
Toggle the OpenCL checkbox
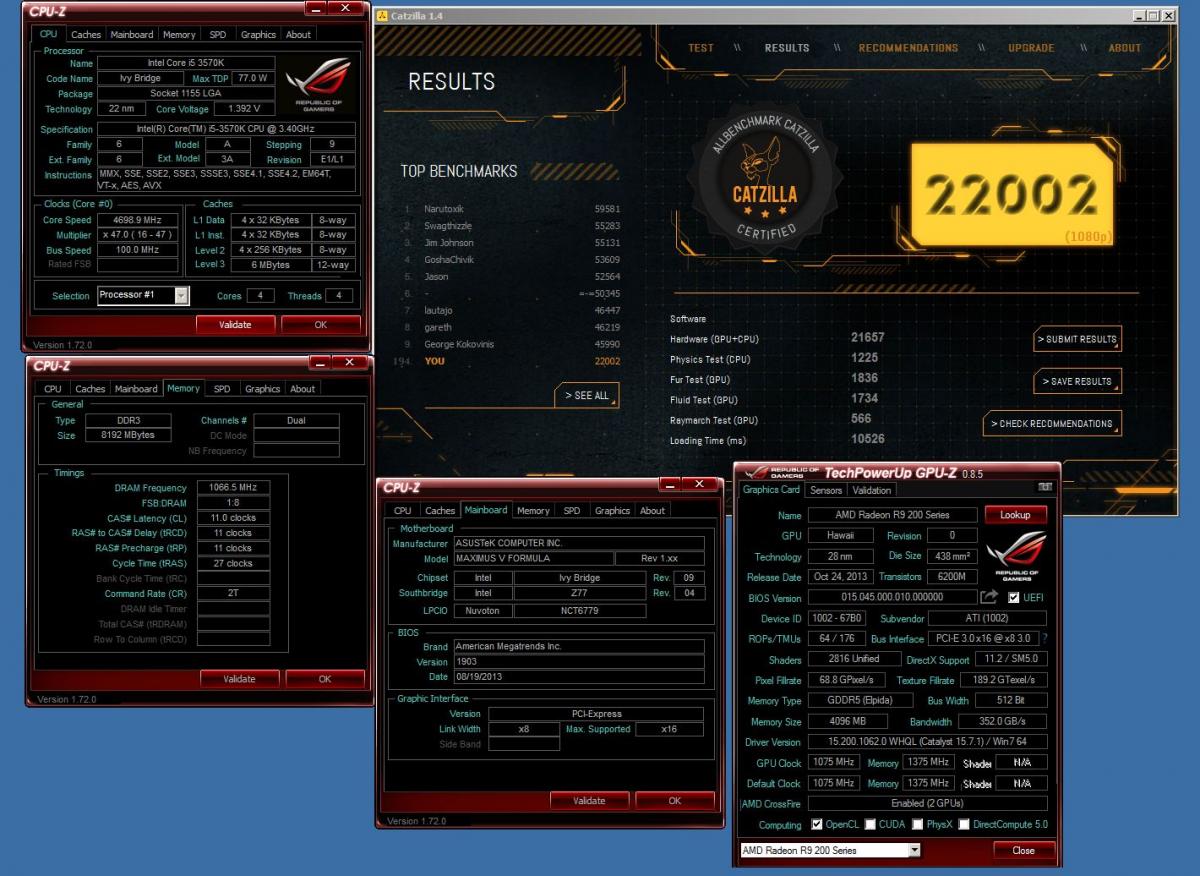(817, 824)
